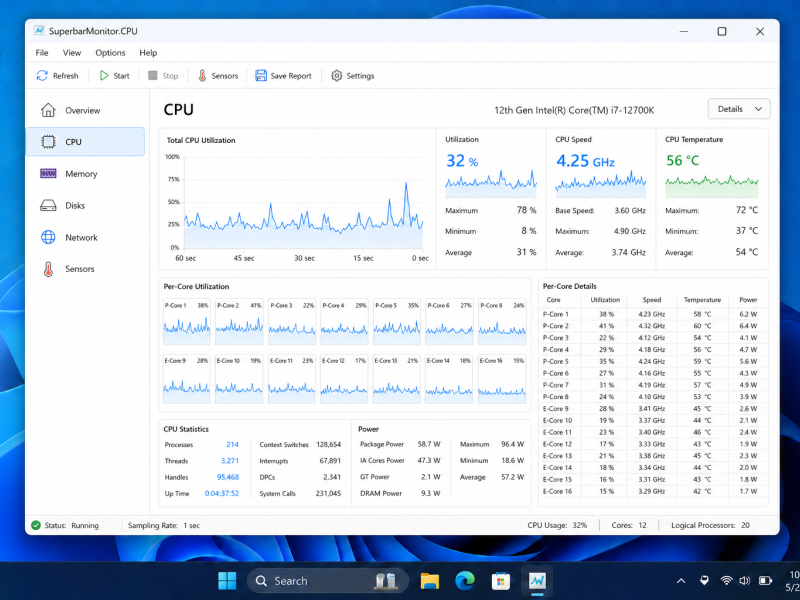Select the CPU chip sidebar item
This screenshot has height=600, width=800.
click(x=85, y=142)
